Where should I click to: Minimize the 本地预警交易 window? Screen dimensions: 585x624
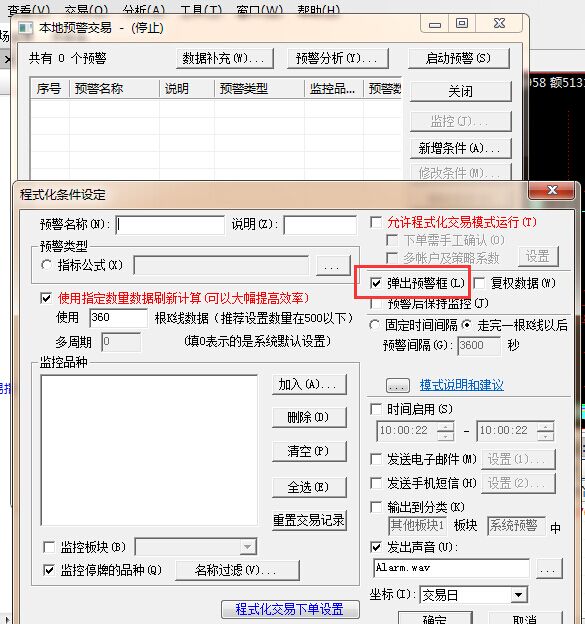coord(435,23)
